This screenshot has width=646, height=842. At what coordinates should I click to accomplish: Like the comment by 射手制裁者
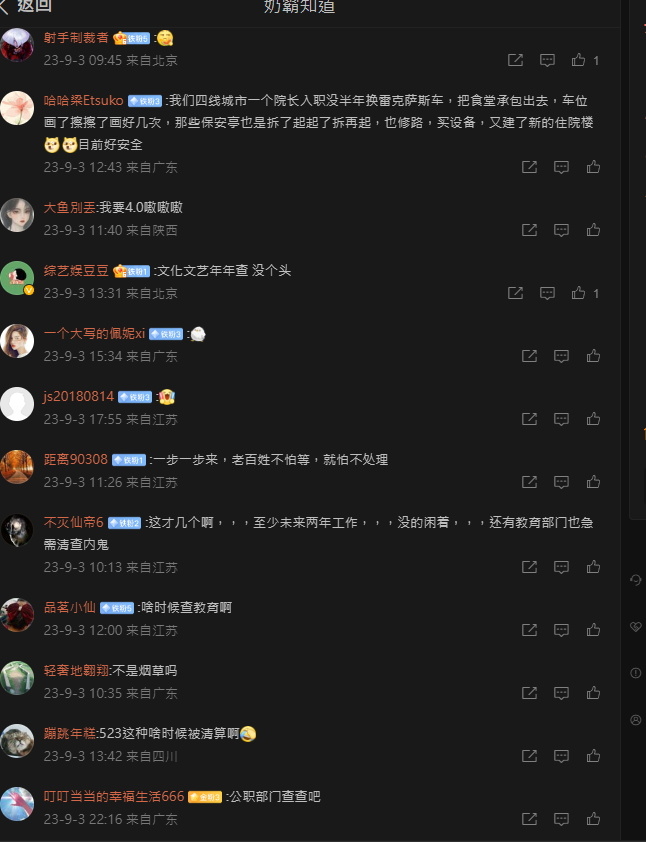coord(578,60)
